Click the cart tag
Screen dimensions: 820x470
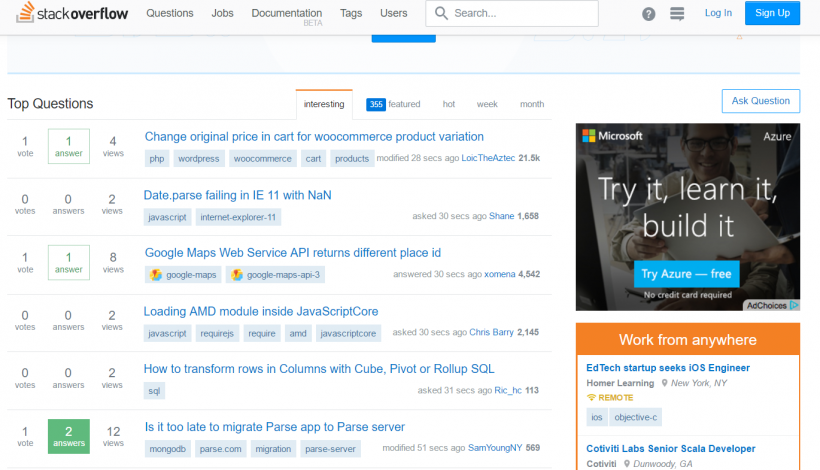(x=313, y=158)
